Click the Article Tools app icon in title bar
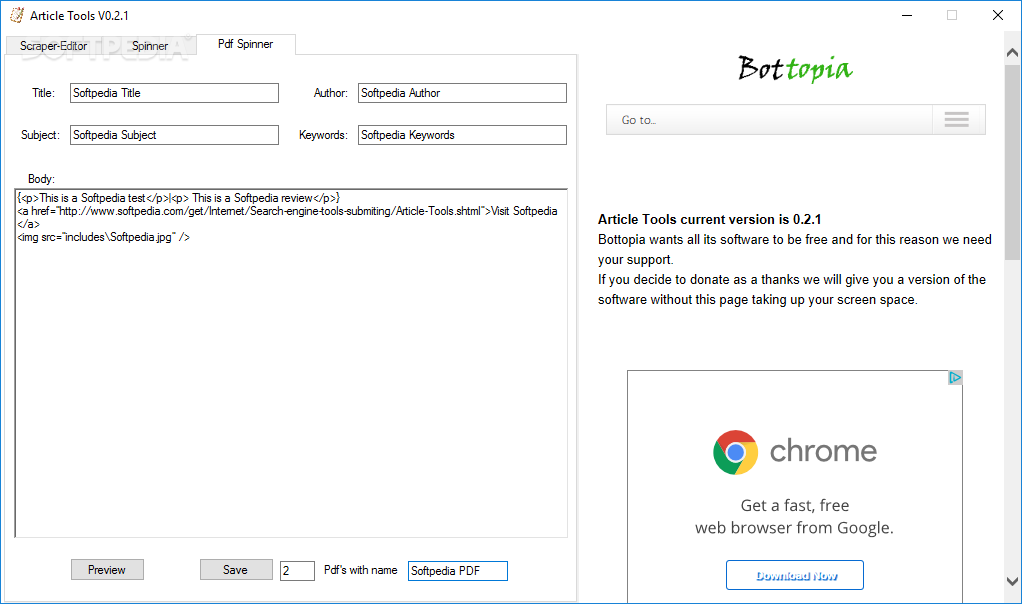This screenshot has height=604, width=1022. point(17,15)
